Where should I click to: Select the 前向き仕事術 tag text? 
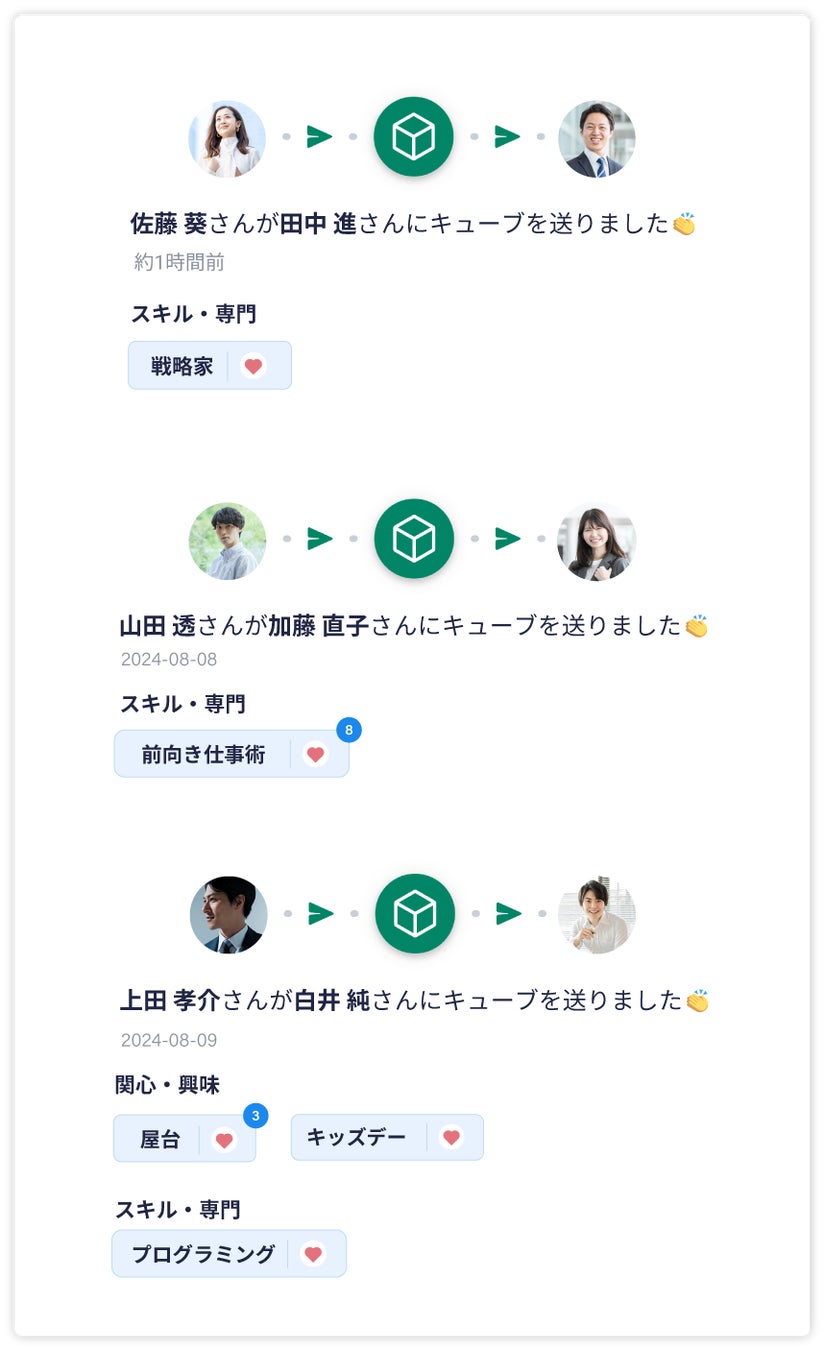click(x=203, y=754)
